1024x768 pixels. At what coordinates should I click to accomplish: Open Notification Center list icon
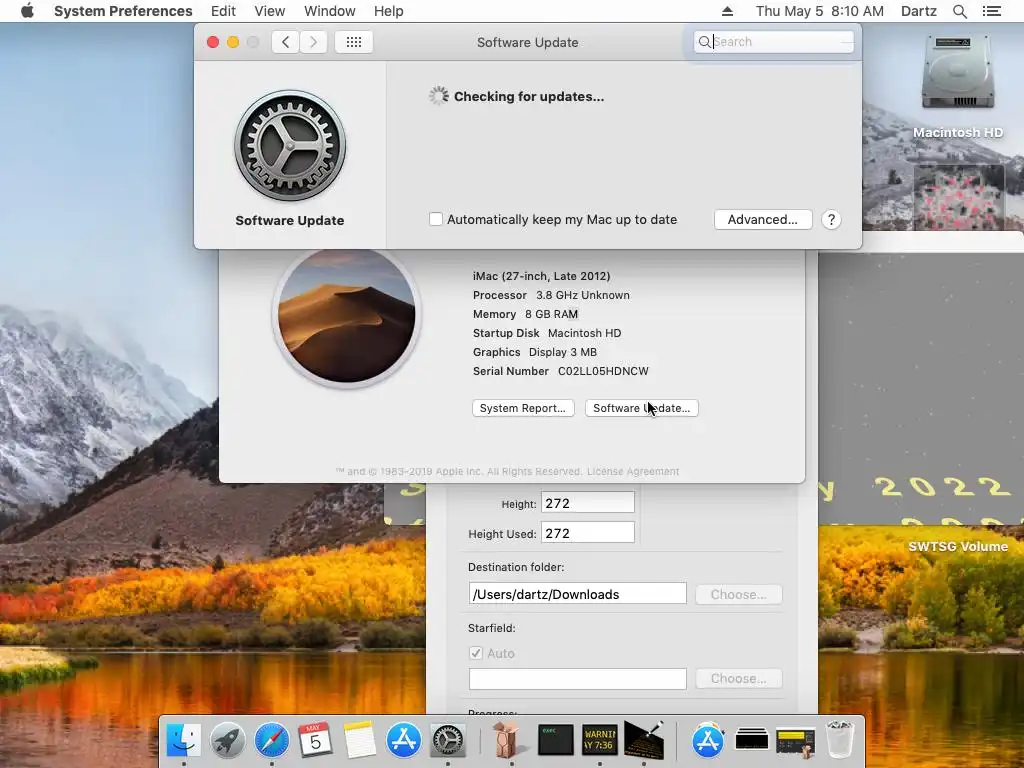pos(991,11)
